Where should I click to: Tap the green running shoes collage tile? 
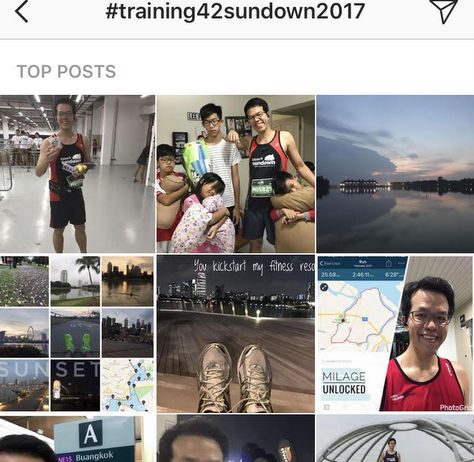tap(75, 333)
